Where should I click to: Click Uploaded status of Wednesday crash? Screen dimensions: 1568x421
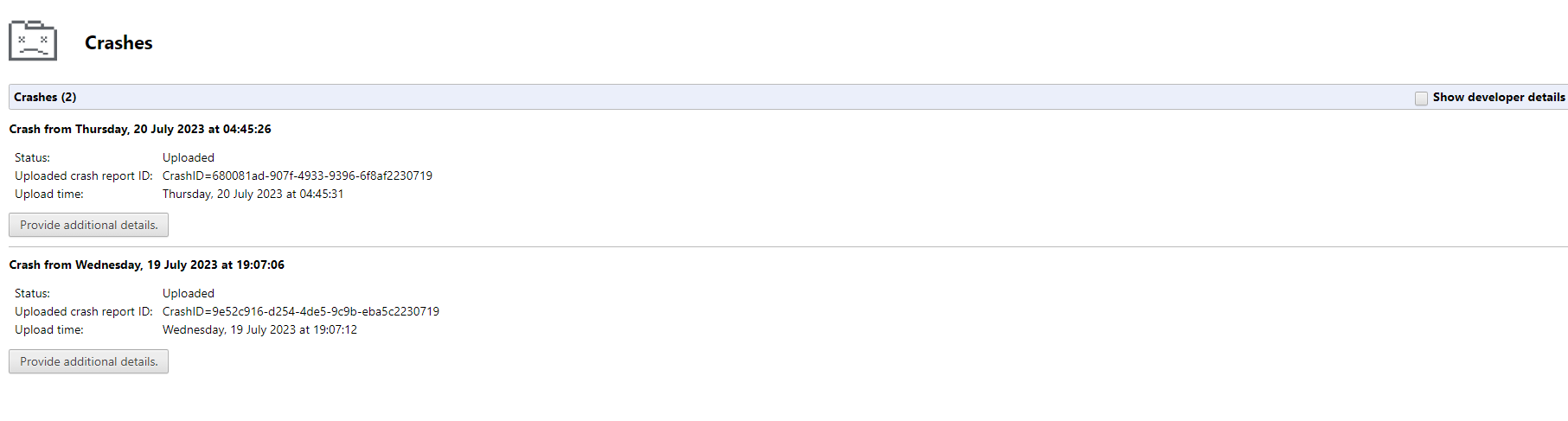pyautogui.click(x=189, y=293)
